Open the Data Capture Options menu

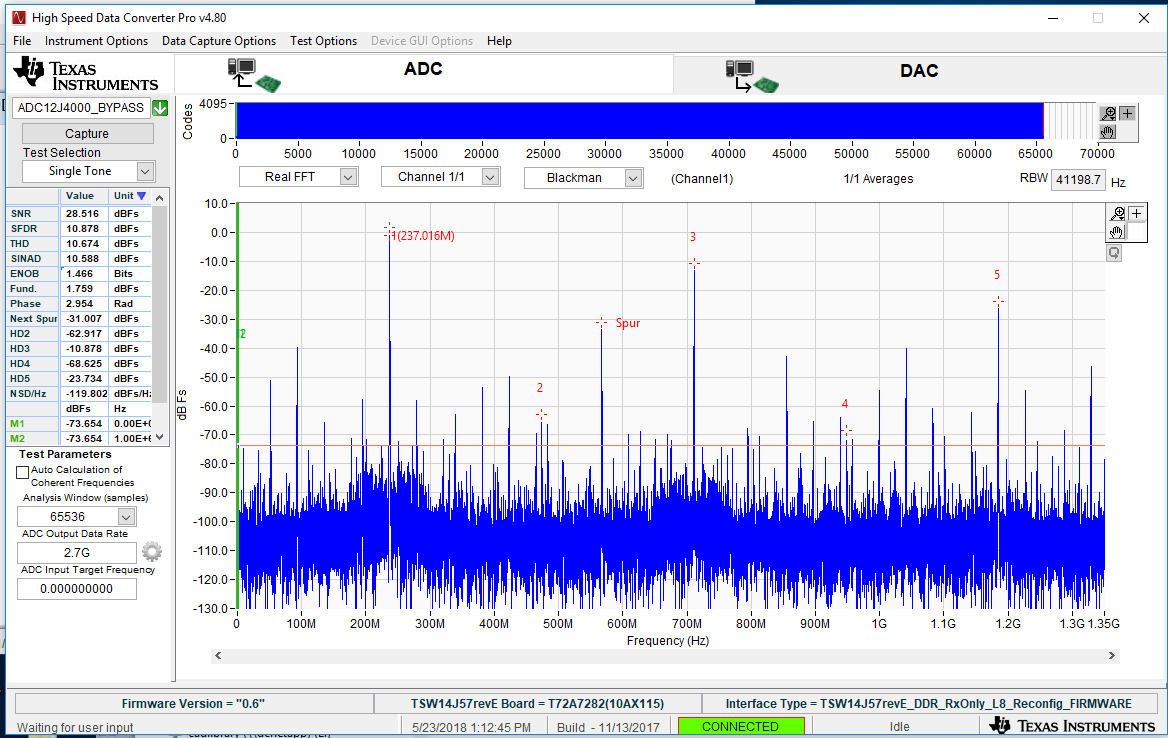pyautogui.click(x=219, y=41)
